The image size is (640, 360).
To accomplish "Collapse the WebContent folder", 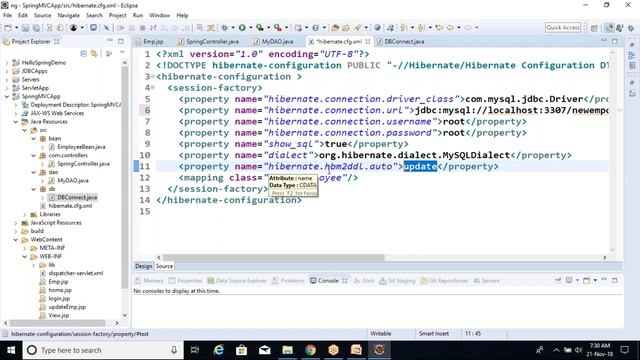I will [16, 240].
